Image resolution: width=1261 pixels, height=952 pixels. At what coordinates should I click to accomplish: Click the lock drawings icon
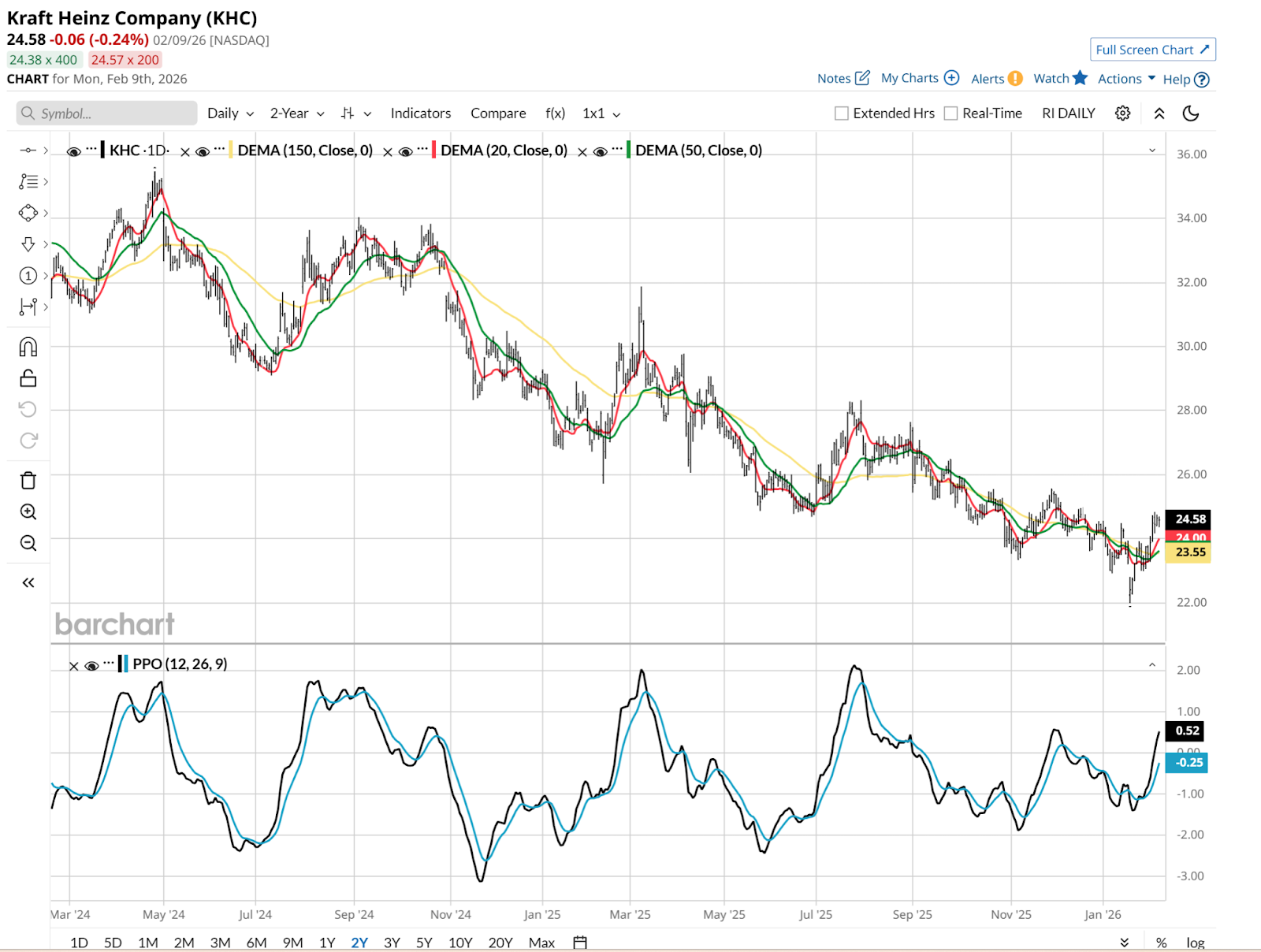tap(28, 378)
